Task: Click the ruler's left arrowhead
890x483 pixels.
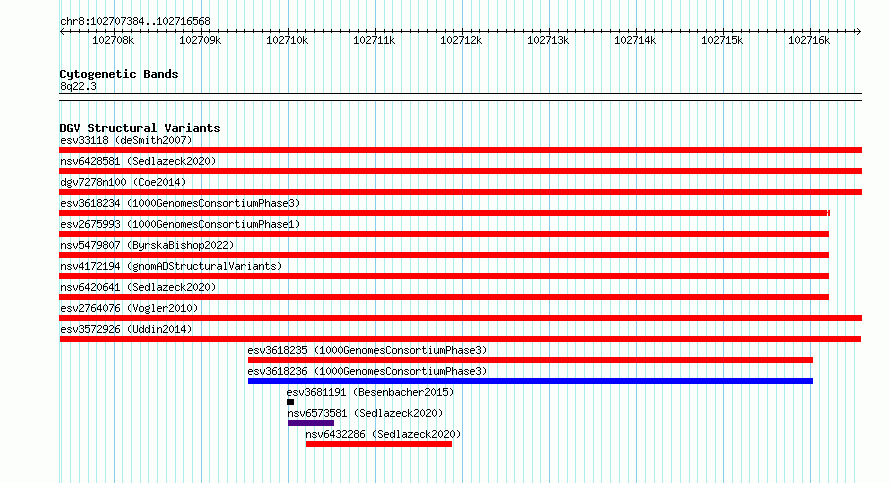Action: pos(62,32)
